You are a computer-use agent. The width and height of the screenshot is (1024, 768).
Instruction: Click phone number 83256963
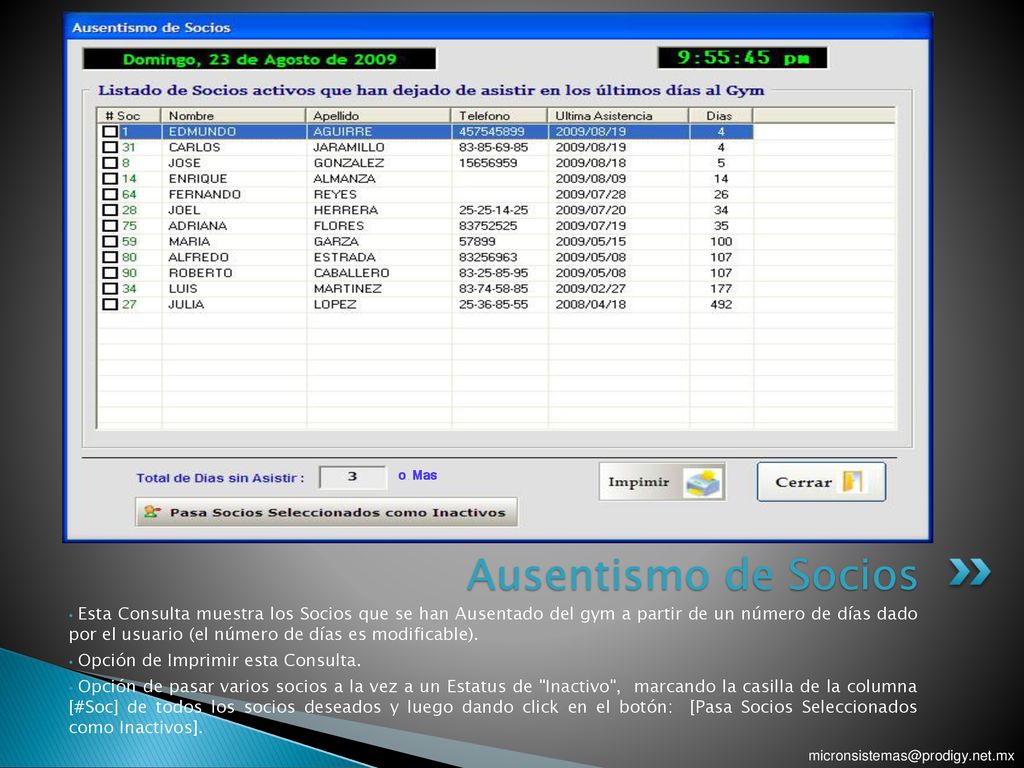488,257
